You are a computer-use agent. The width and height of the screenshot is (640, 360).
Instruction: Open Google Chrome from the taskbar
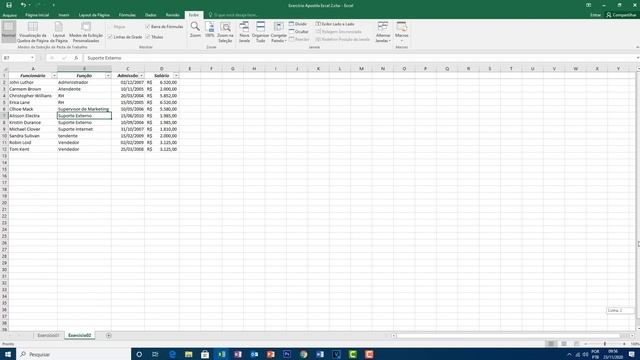303,354
